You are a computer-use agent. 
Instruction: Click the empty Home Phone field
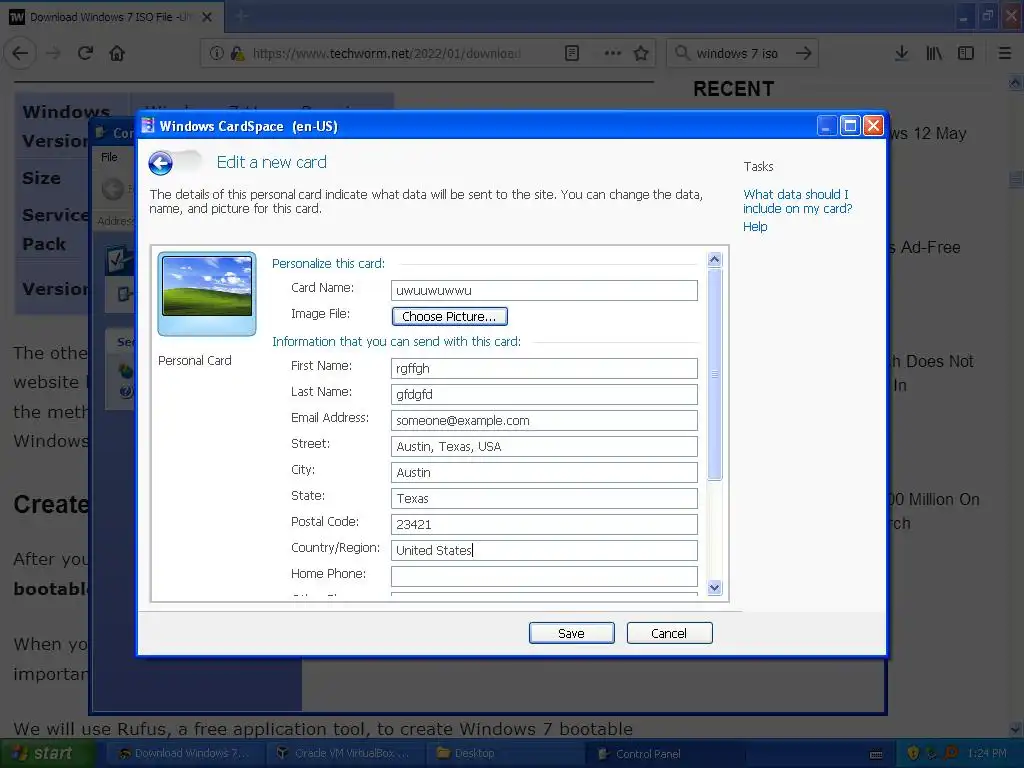[544, 576]
